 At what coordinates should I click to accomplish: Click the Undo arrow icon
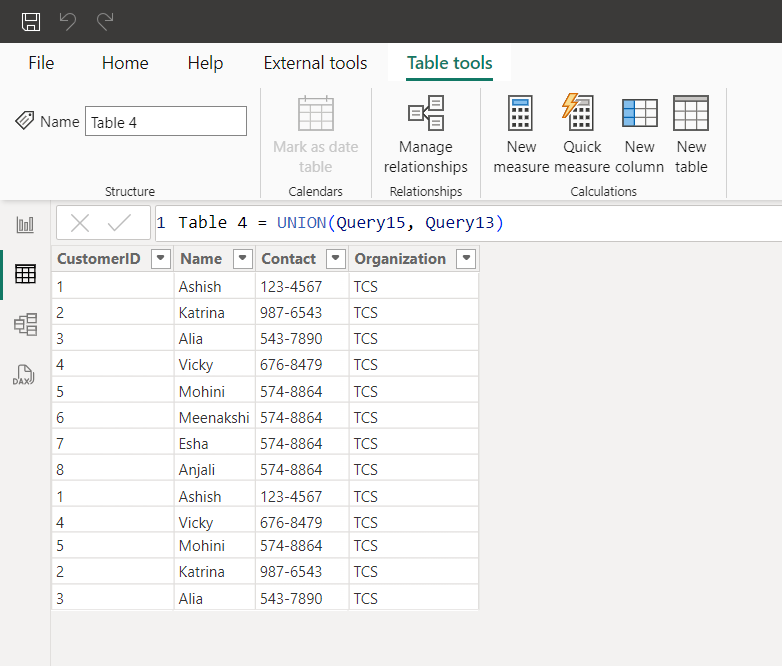(68, 21)
